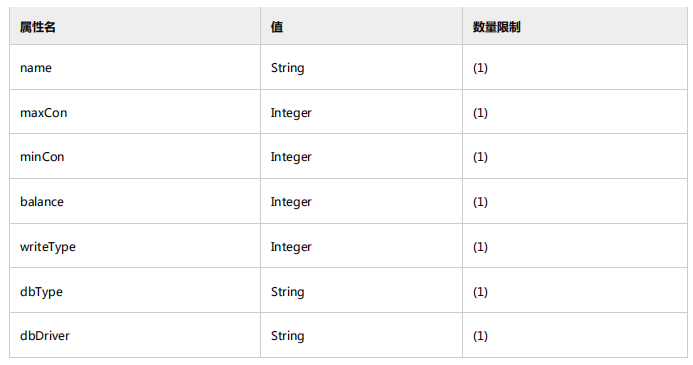Click Integer value in writeType row
693x365 pixels.
291,247
